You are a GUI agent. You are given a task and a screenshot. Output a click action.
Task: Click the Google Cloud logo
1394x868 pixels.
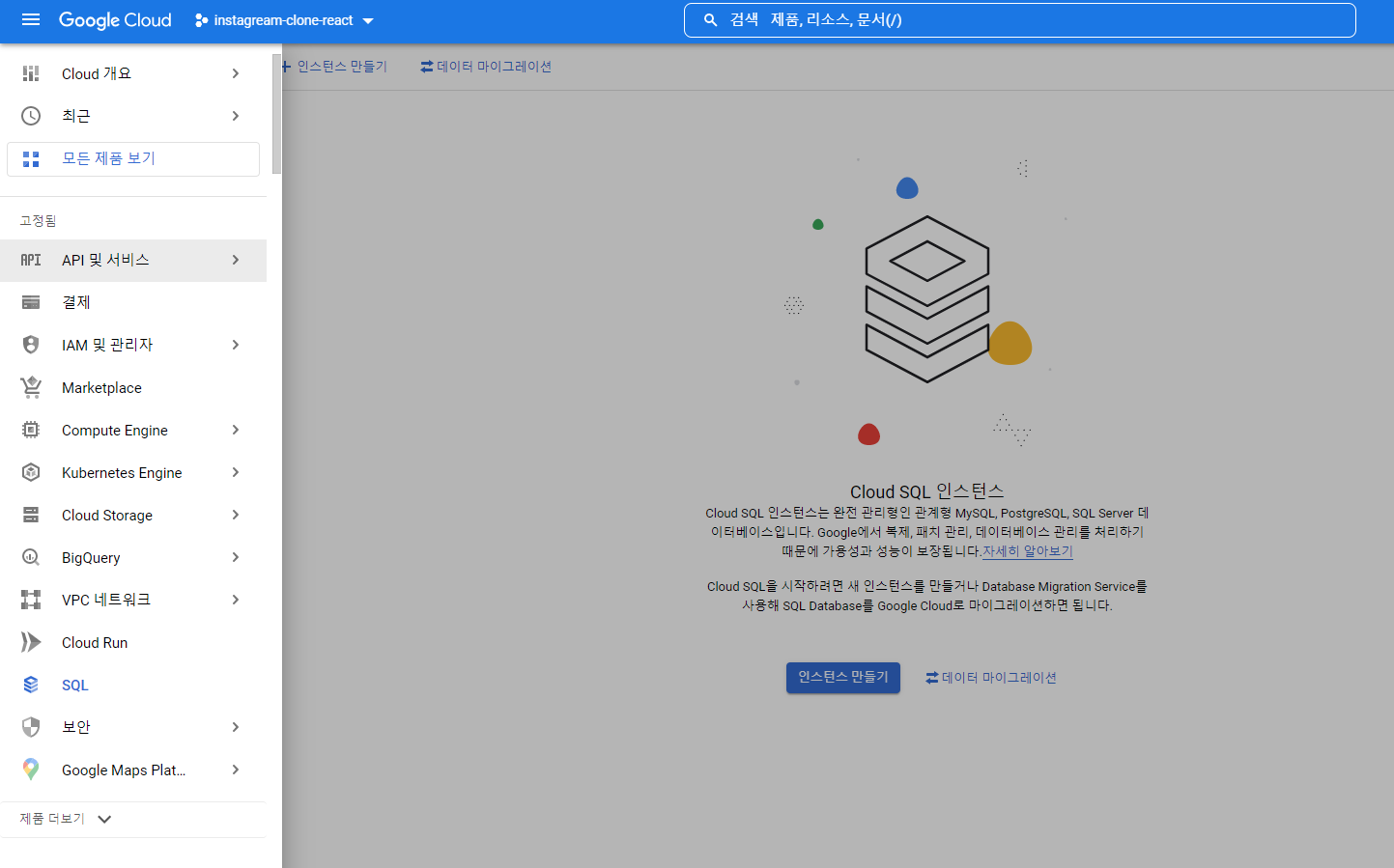point(115,20)
